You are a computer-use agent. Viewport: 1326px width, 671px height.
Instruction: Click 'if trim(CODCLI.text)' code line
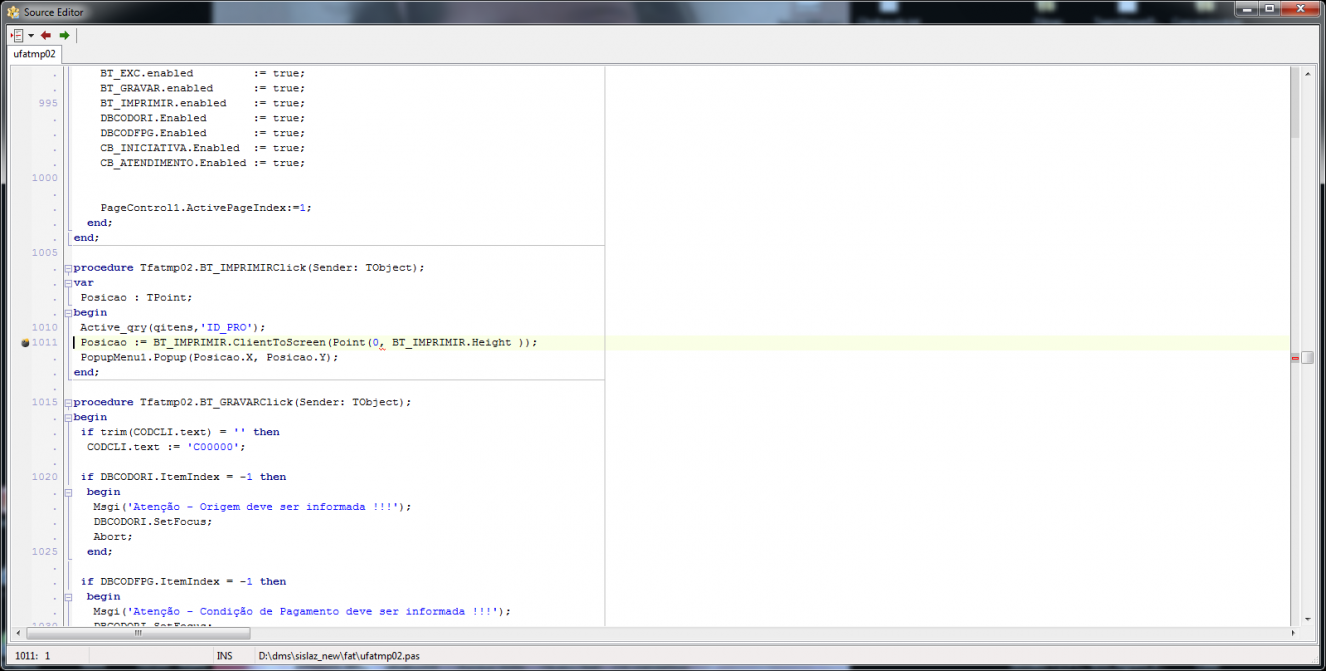coord(180,432)
